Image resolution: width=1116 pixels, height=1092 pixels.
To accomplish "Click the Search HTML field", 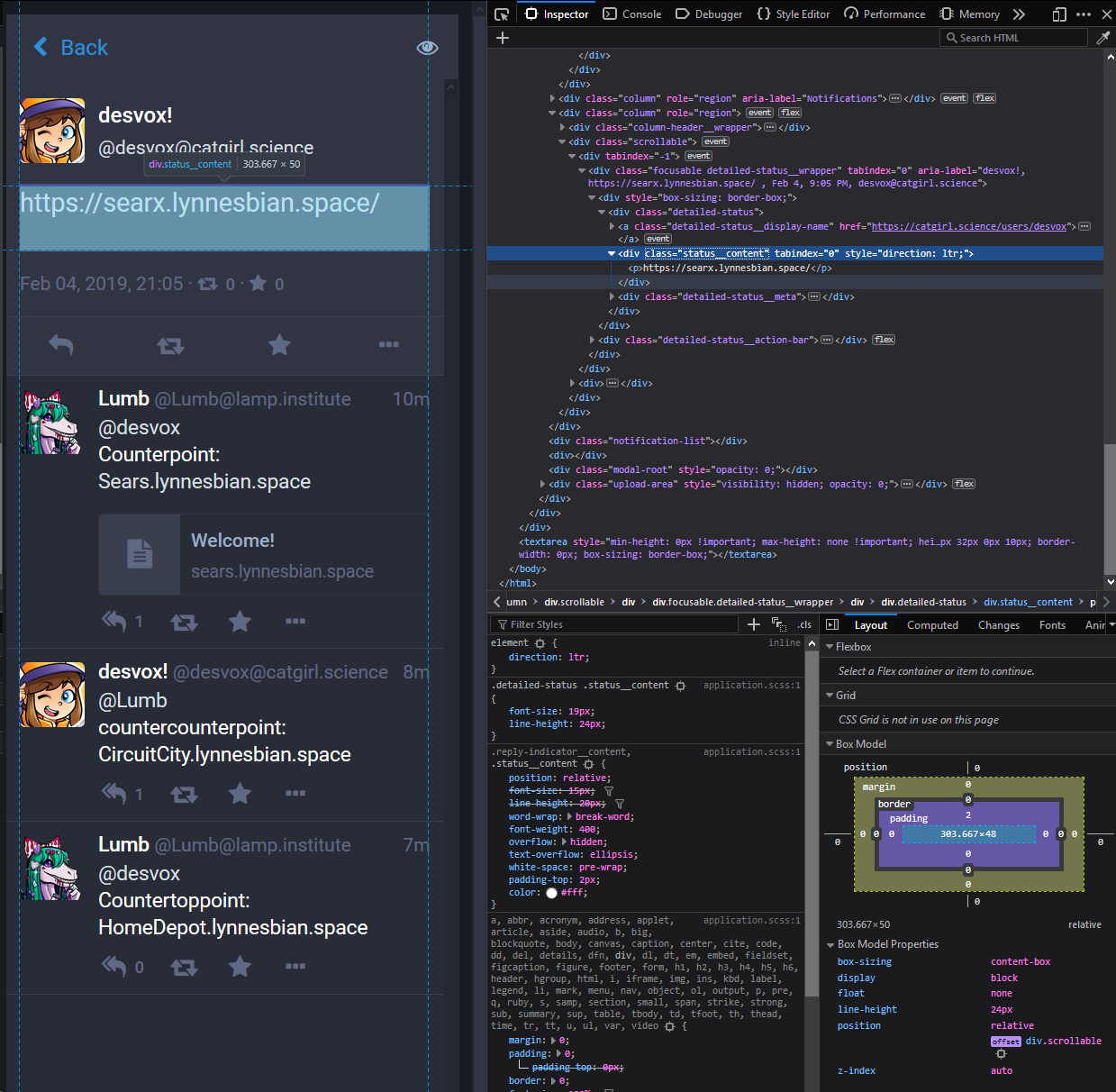I will (1014, 37).
